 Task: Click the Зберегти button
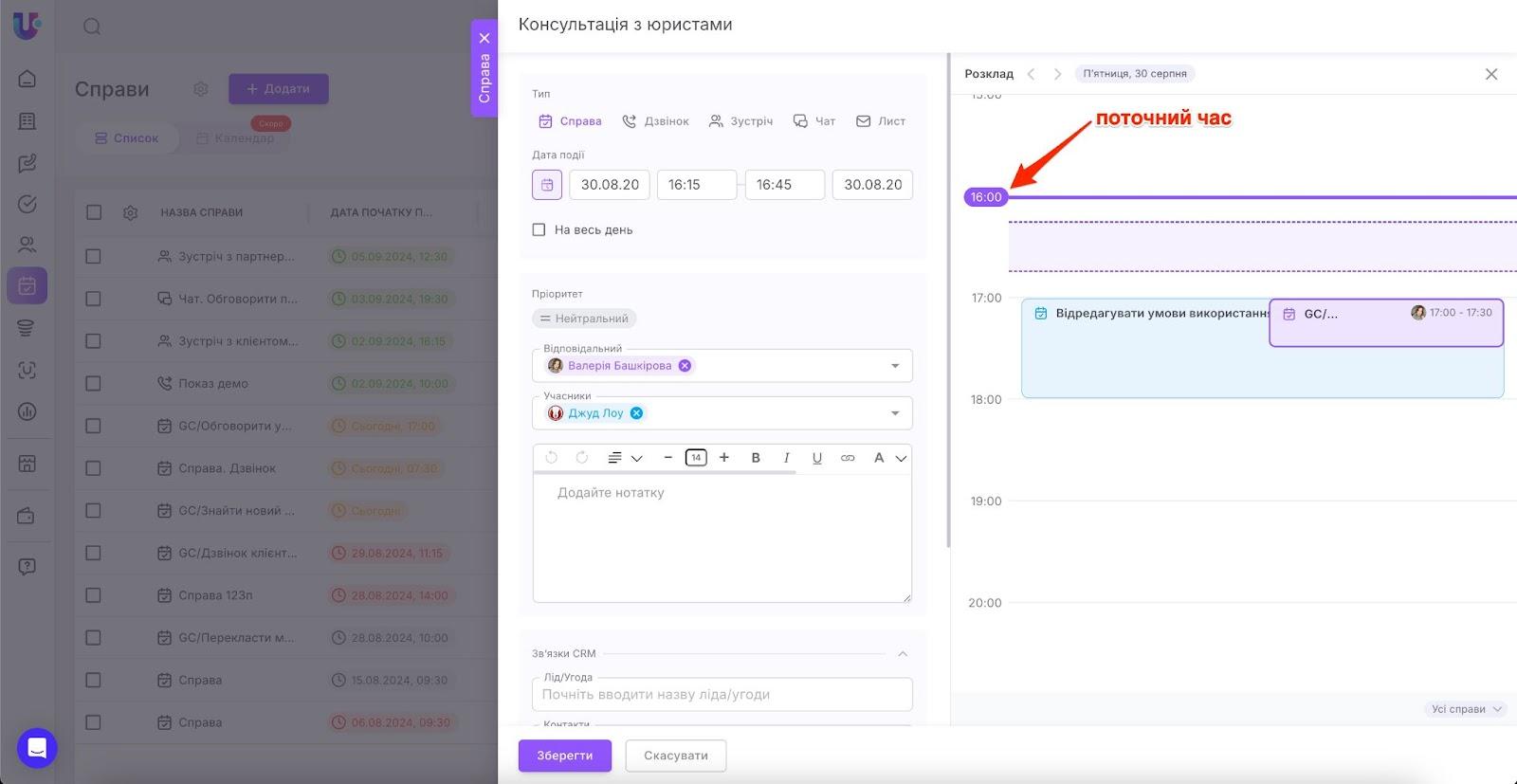point(565,756)
